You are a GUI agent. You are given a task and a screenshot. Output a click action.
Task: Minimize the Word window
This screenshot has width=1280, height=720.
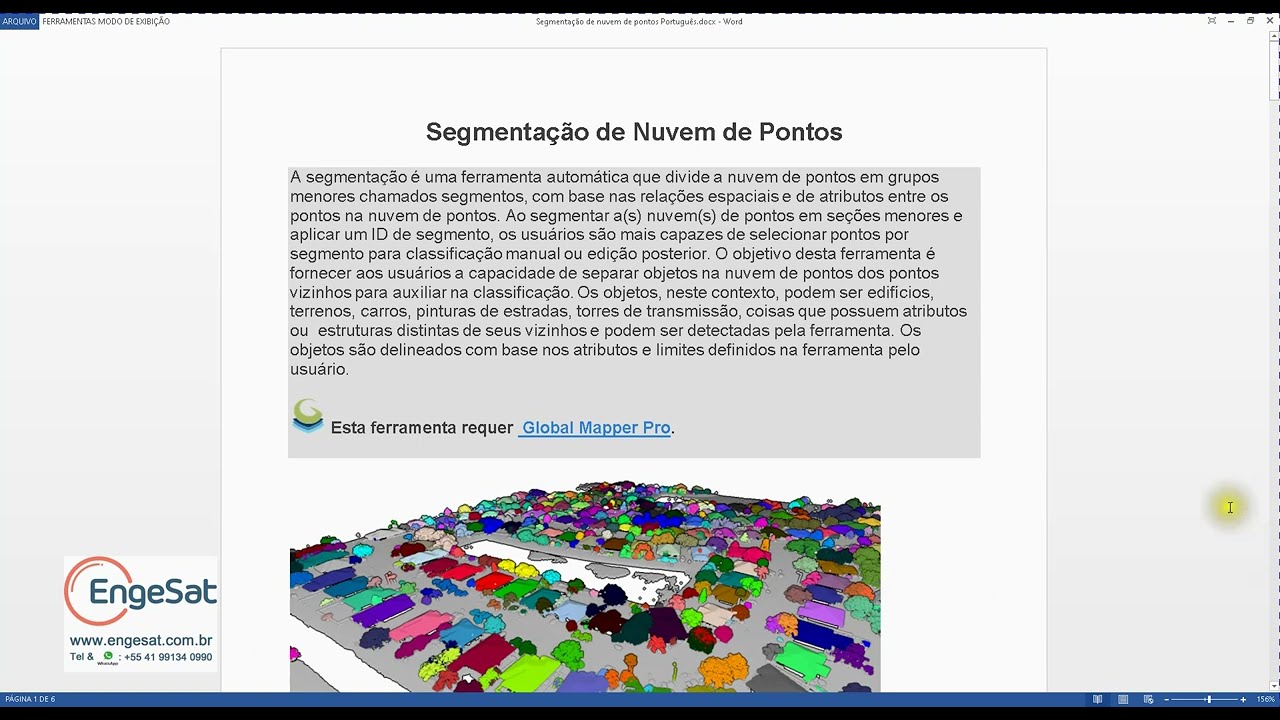(x=1231, y=21)
